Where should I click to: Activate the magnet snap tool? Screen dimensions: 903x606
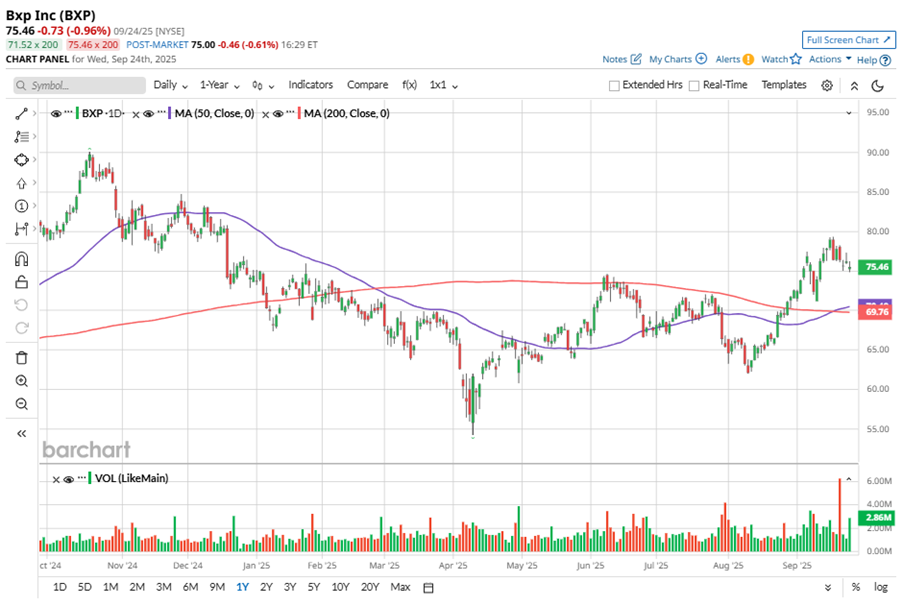coord(20,258)
